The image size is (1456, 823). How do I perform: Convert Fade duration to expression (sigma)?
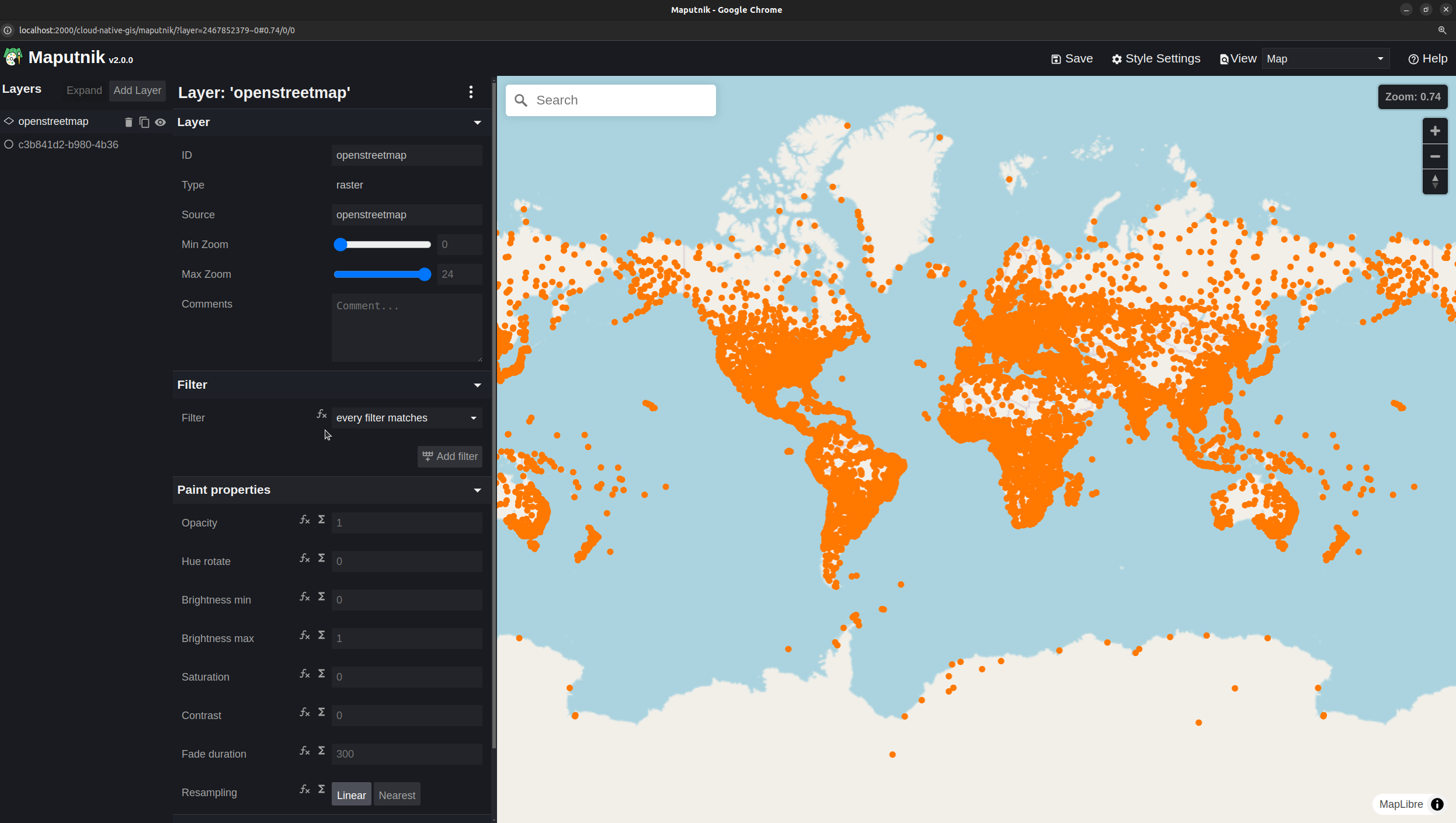[x=321, y=751]
